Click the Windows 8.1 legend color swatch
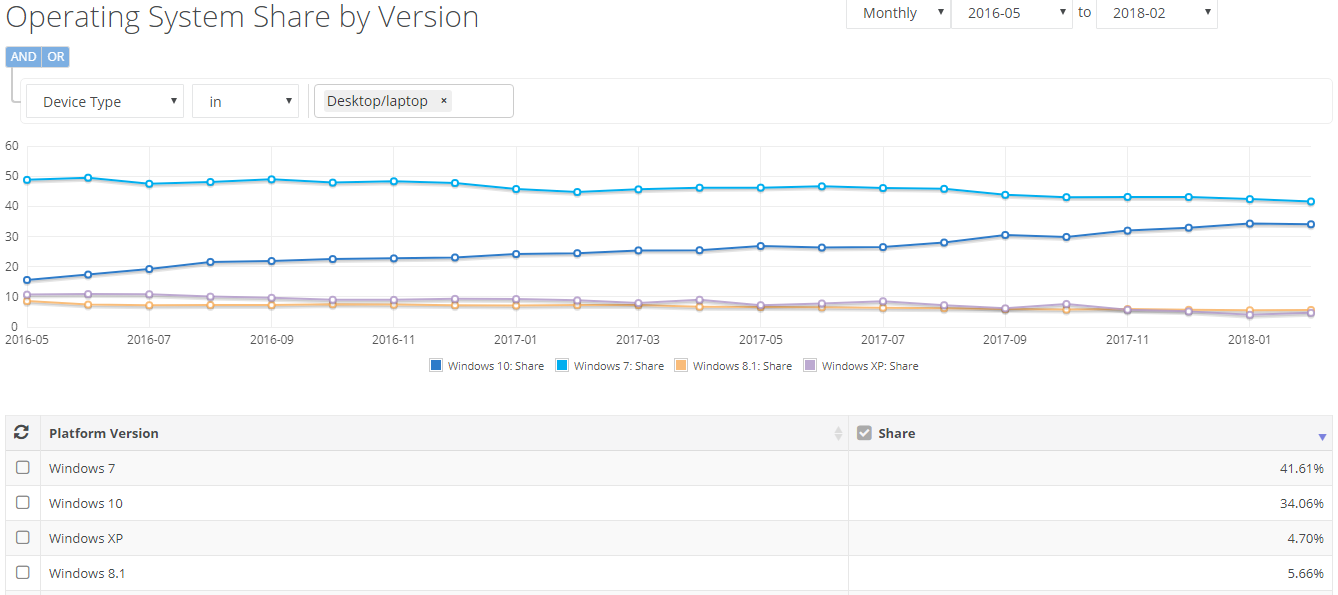Image resolution: width=1338 pixels, height=595 pixels. click(681, 366)
